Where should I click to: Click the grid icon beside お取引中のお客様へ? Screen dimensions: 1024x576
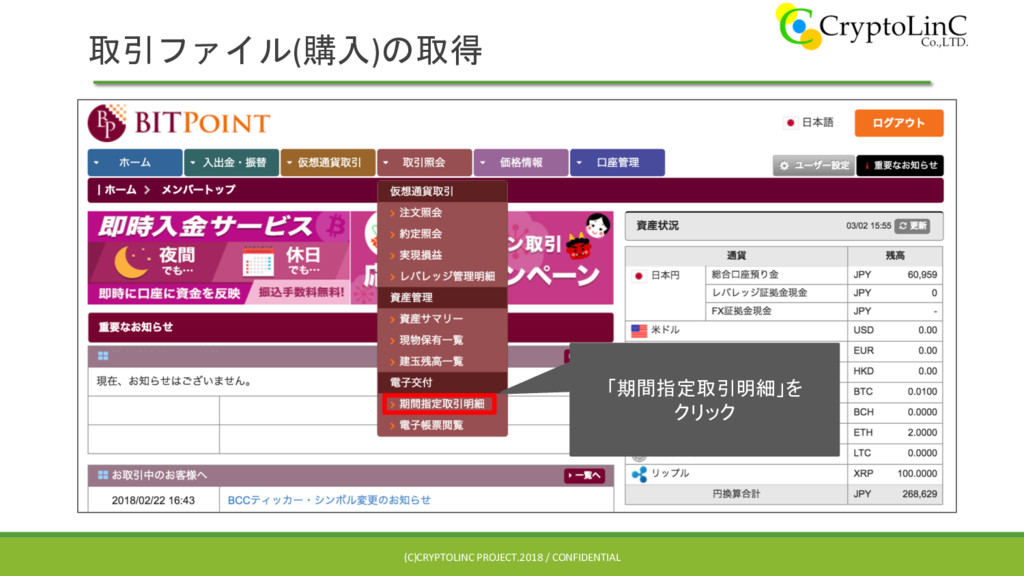pos(103,475)
